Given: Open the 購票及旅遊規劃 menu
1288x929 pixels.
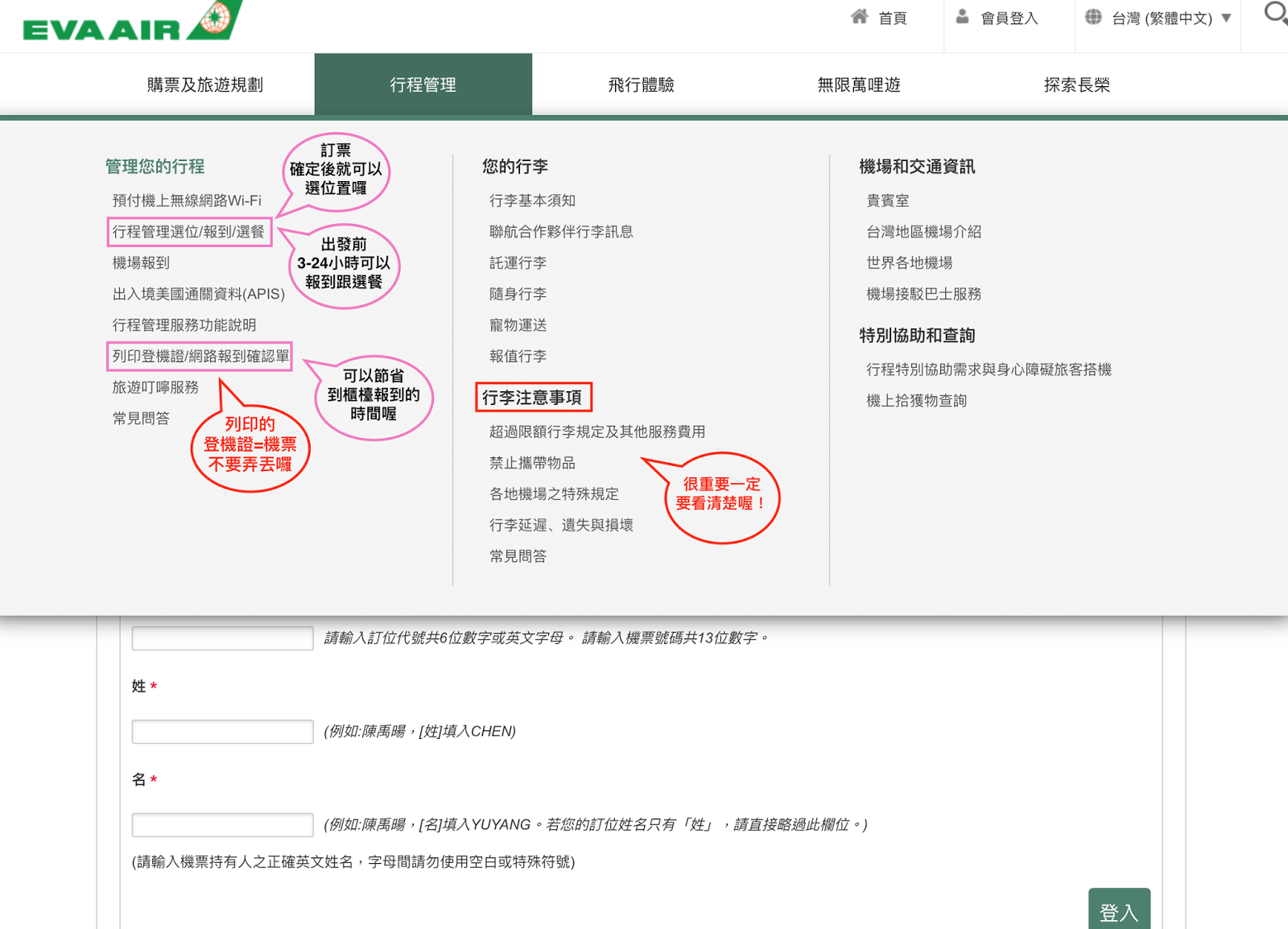Looking at the screenshot, I should (205, 85).
